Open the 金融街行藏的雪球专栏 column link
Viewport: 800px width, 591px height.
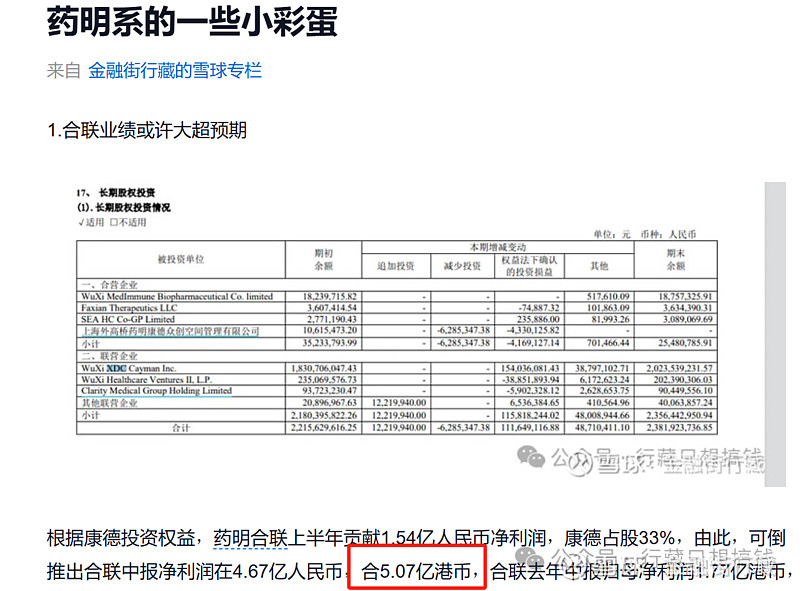pos(175,70)
